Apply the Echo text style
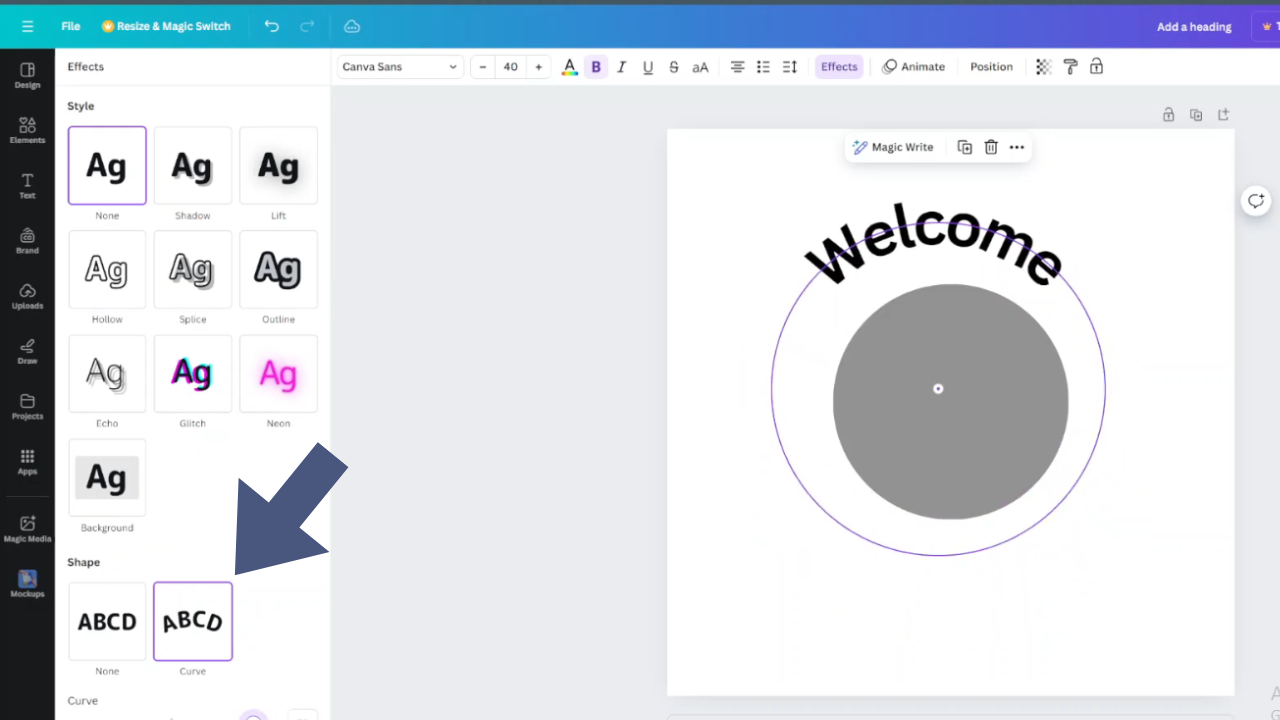The width and height of the screenshot is (1280, 720). [x=107, y=373]
